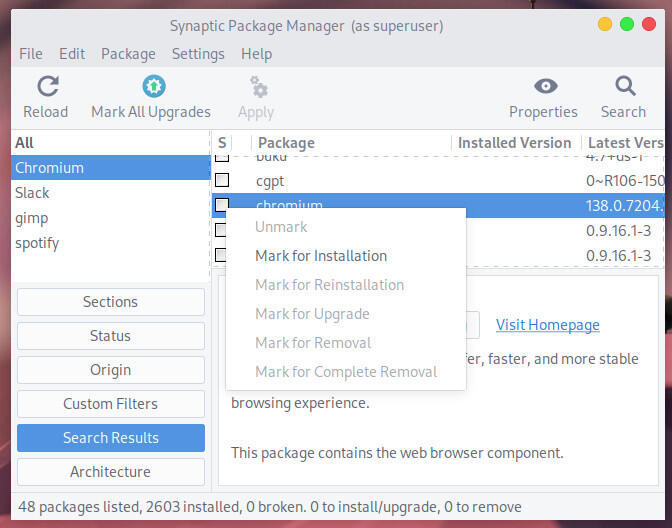Viewport: 672px width, 528px height.
Task: Sort by the Installed Version column header
Action: [x=514, y=143]
